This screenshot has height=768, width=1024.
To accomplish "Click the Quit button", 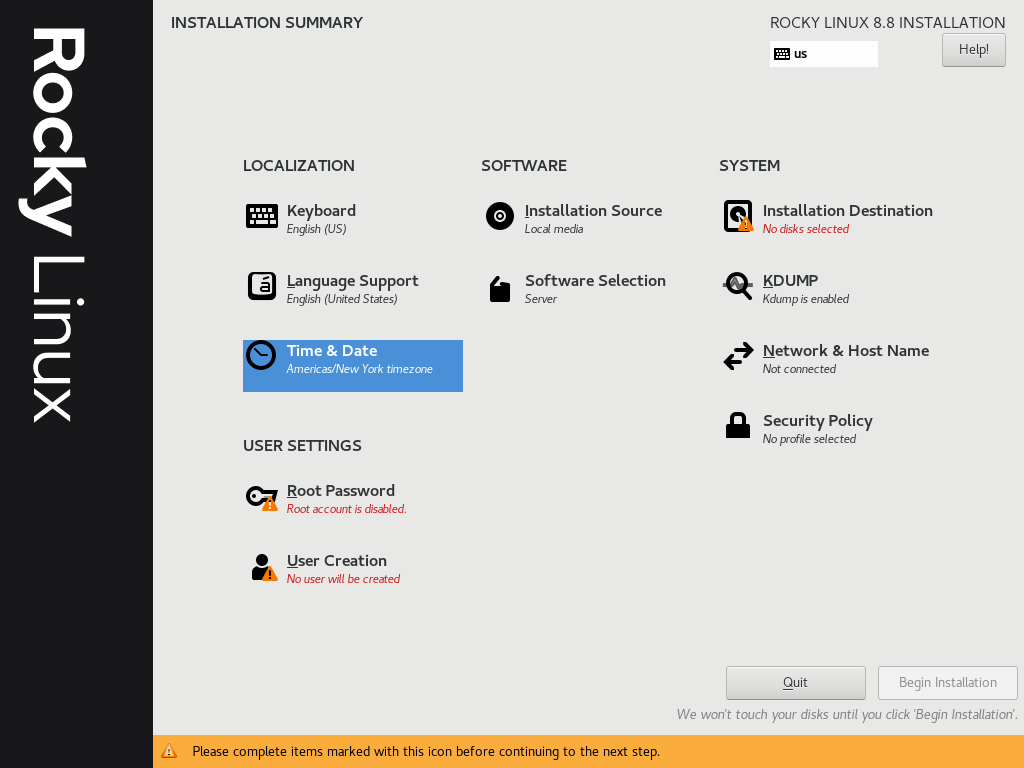I will tap(795, 682).
